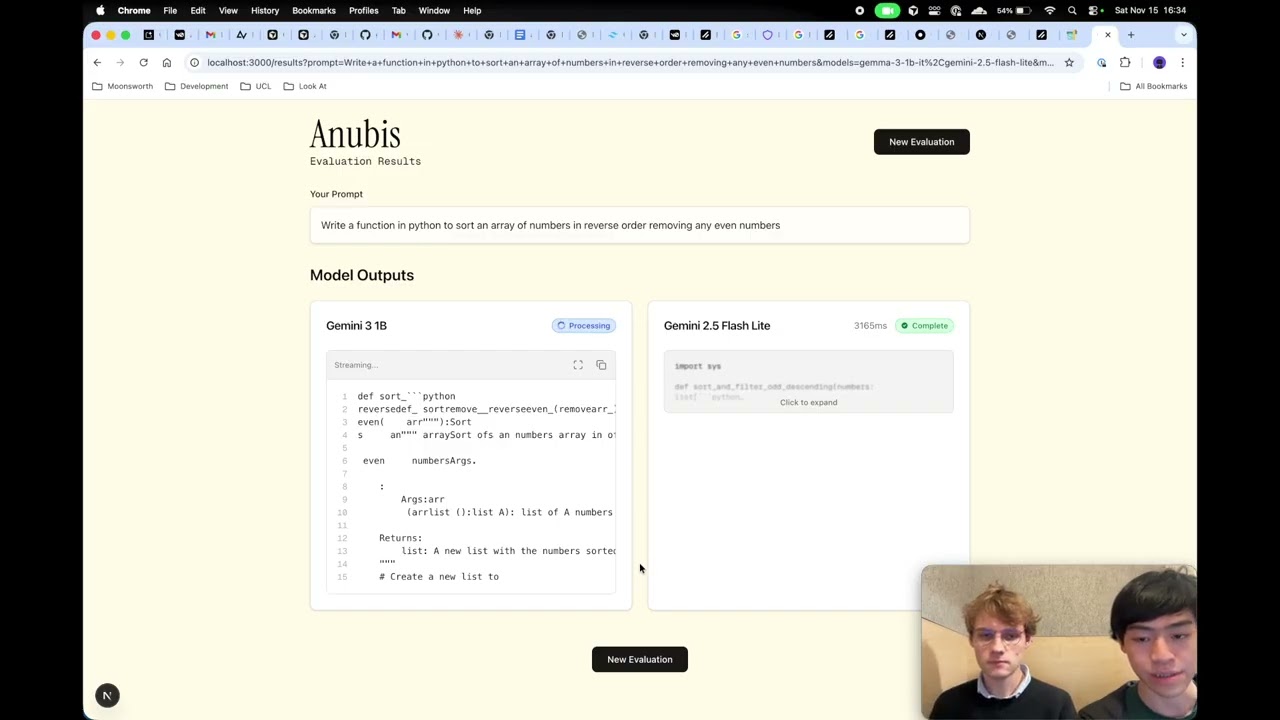Image resolution: width=1280 pixels, height=720 pixels.
Task: Click the prompt text box
Action: click(640, 225)
